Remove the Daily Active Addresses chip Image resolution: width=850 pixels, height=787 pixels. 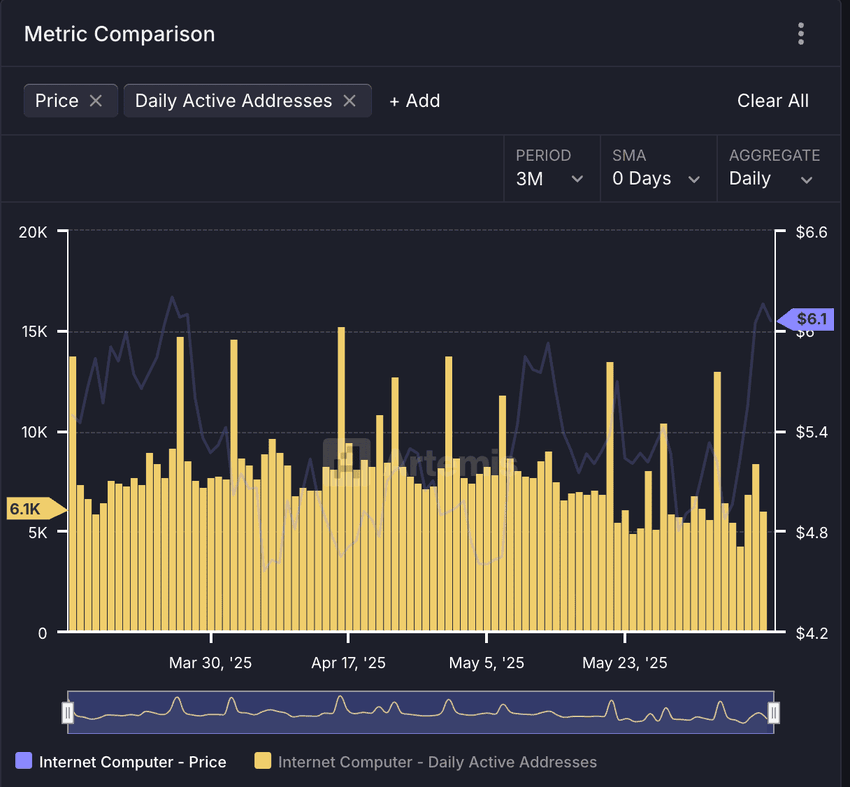(x=349, y=101)
